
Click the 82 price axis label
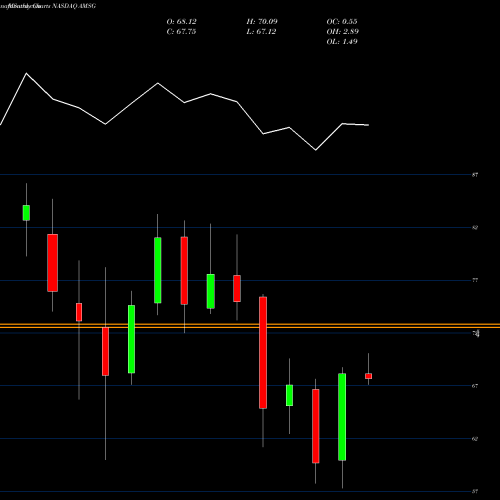tap(475, 228)
